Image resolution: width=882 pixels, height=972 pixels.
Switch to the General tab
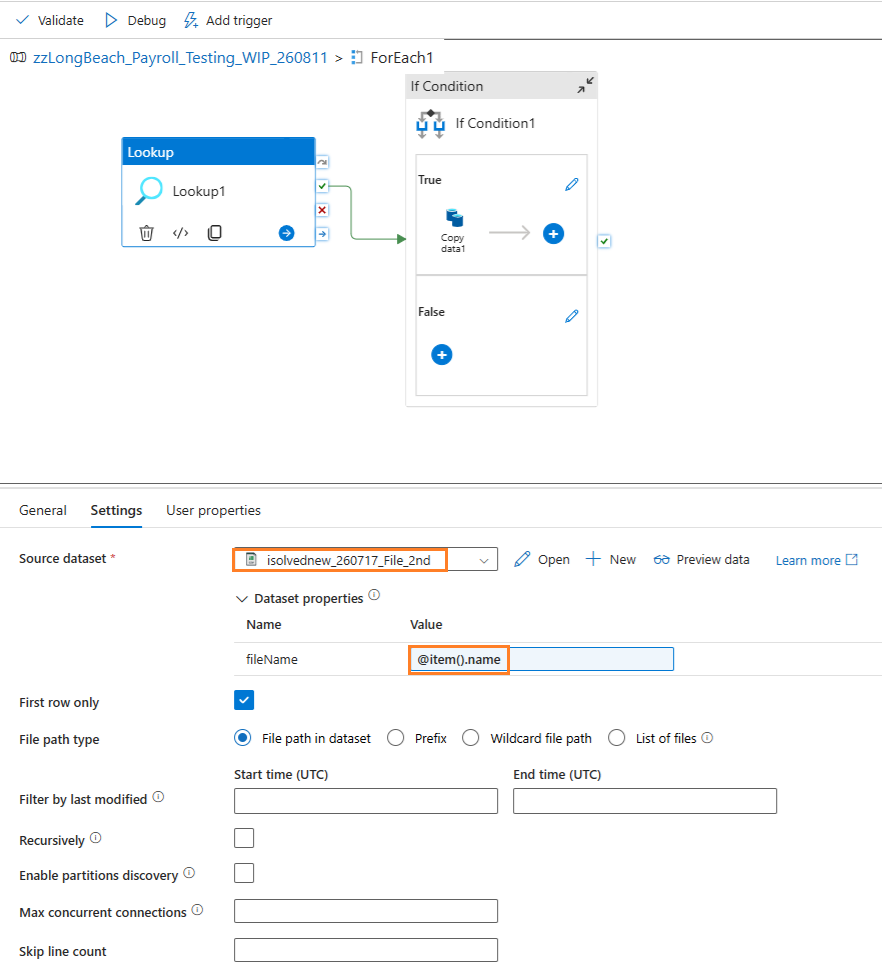pyautogui.click(x=43, y=510)
